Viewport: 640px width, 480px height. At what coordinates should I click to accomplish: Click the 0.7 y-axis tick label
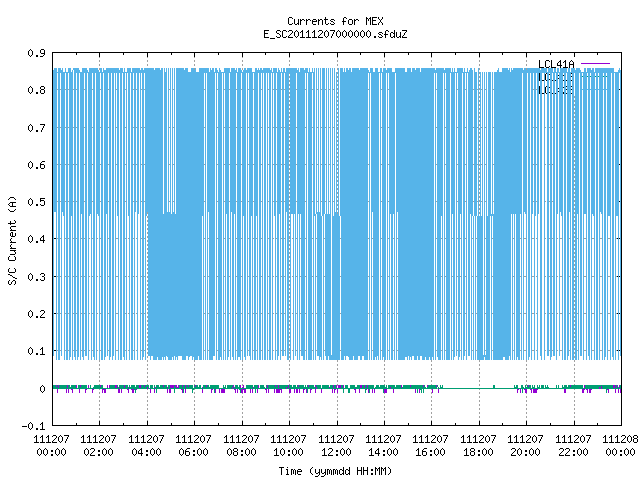pyautogui.click(x=36, y=128)
